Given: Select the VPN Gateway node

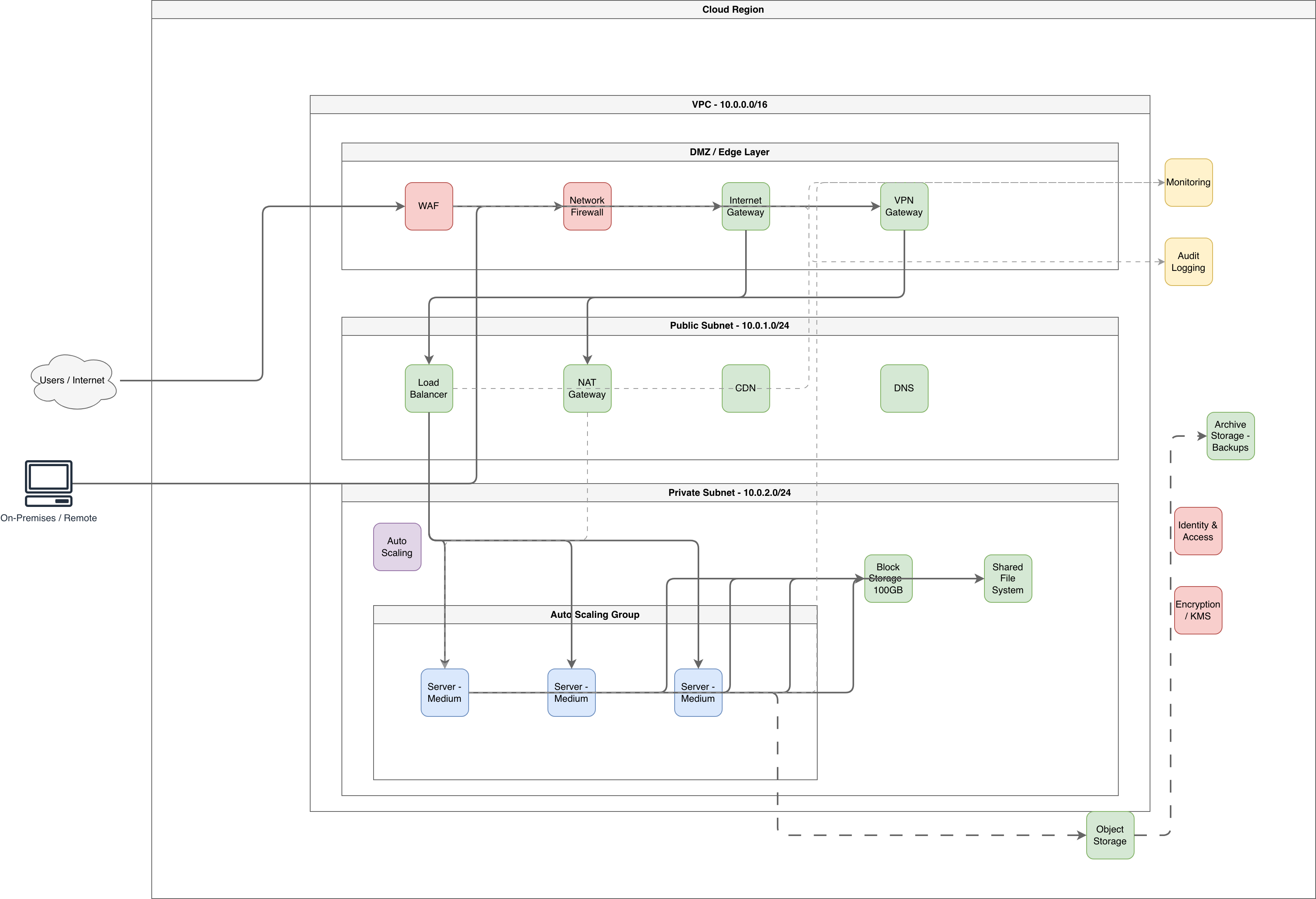Looking at the screenshot, I should [x=904, y=206].
